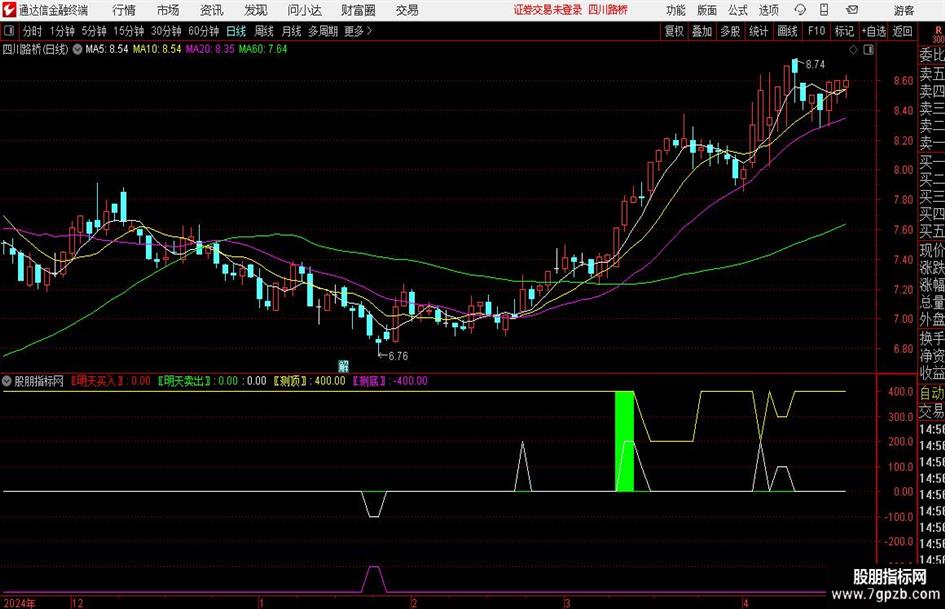Toggle the side panel icon at chart top-right

tap(868, 50)
